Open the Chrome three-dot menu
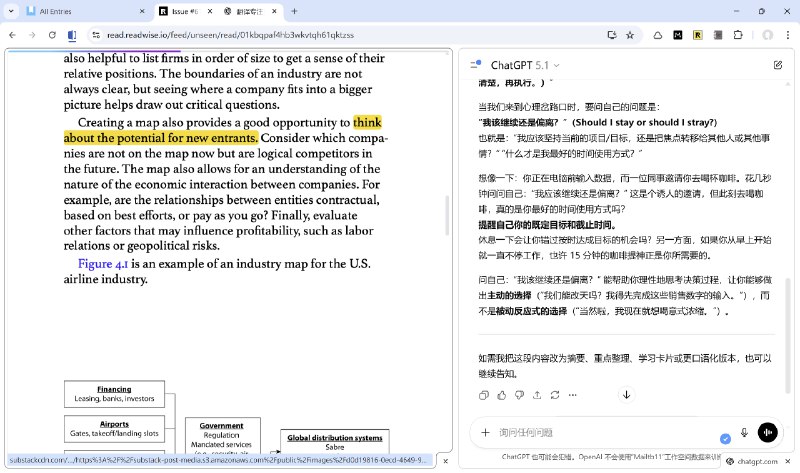The image size is (800, 473). click(x=788, y=35)
